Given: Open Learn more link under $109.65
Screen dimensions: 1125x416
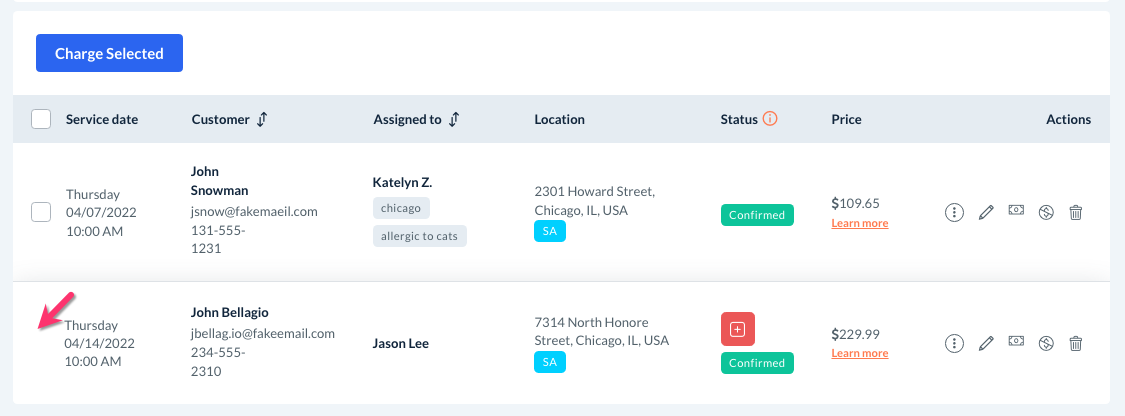Looking at the screenshot, I should pos(859,223).
